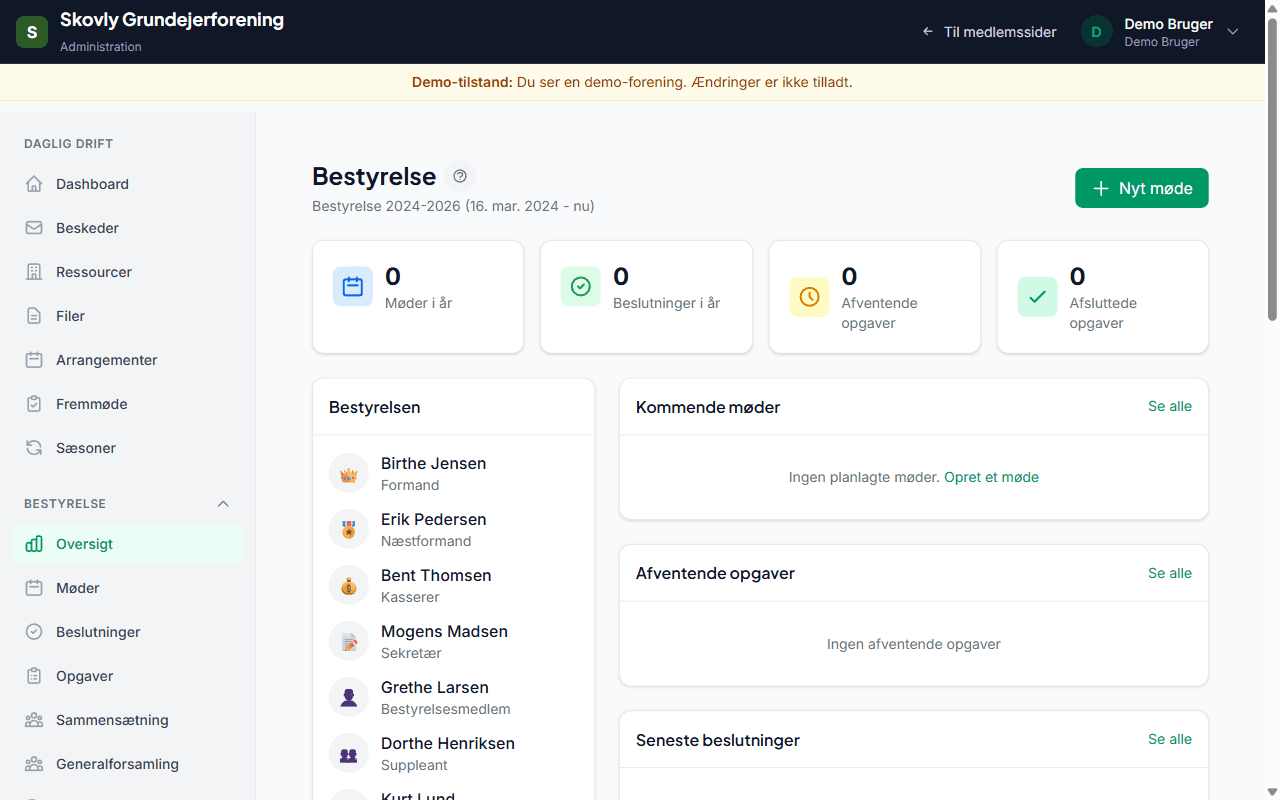Viewport: 1280px width, 800px height.
Task: Click the Opret et møde link
Action: [992, 477]
